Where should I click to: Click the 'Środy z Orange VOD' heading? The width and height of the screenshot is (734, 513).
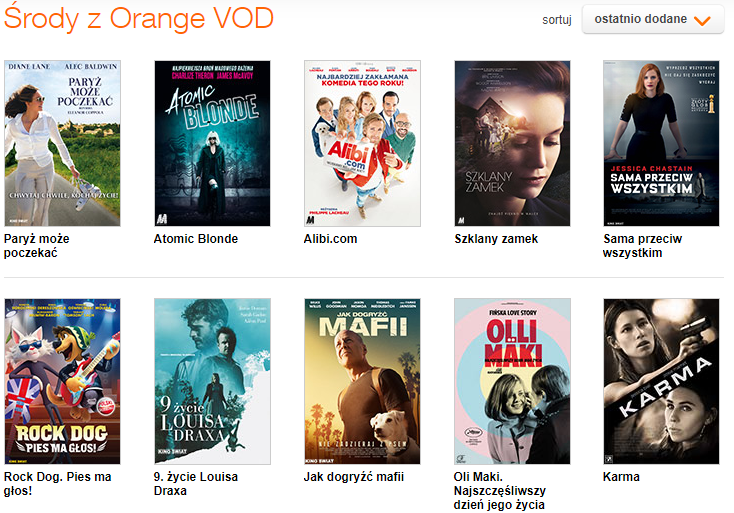pos(139,17)
